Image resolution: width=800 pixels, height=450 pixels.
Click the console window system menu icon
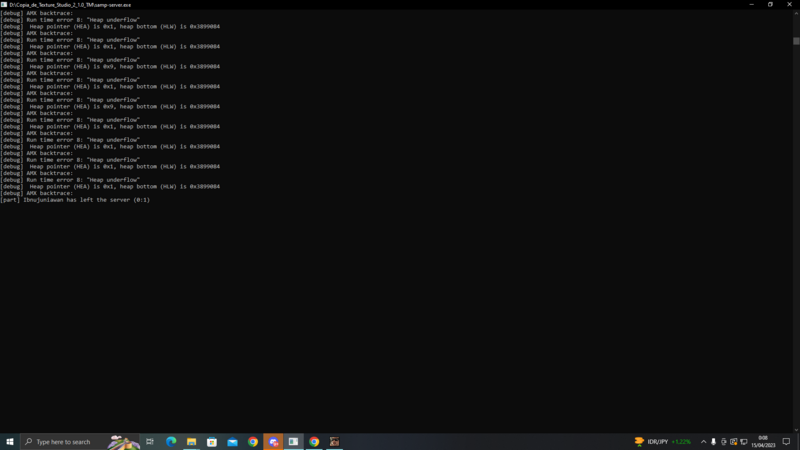click(x=4, y=5)
